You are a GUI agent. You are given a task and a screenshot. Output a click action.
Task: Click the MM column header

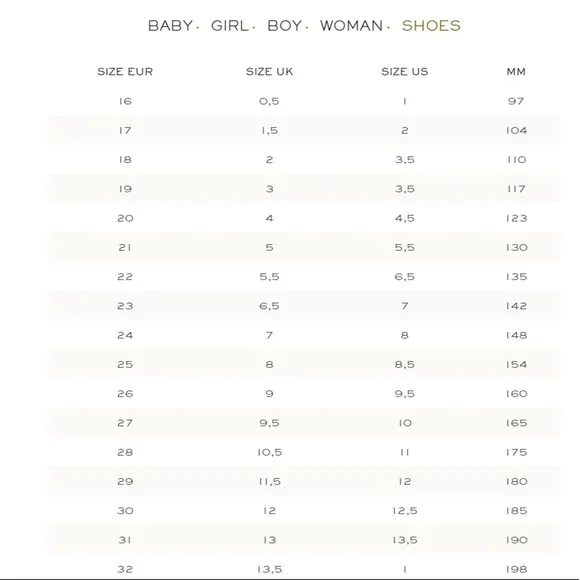point(516,72)
